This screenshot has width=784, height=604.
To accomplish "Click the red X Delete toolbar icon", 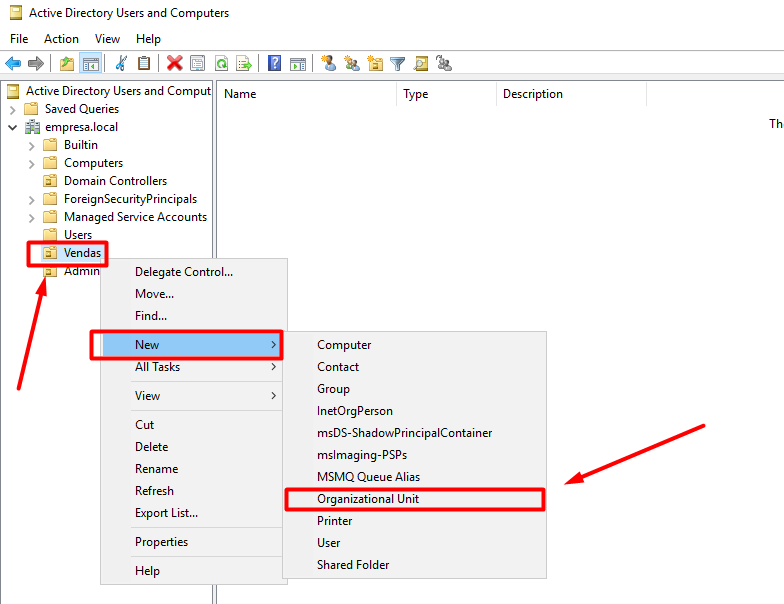I will click(x=174, y=63).
